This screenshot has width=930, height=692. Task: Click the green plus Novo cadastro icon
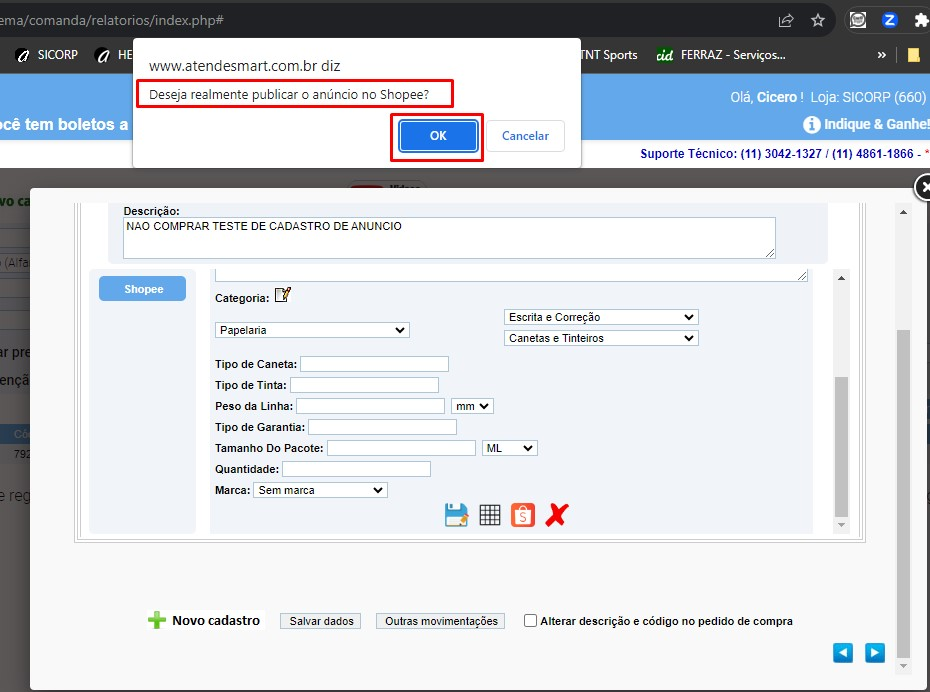tap(157, 620)
